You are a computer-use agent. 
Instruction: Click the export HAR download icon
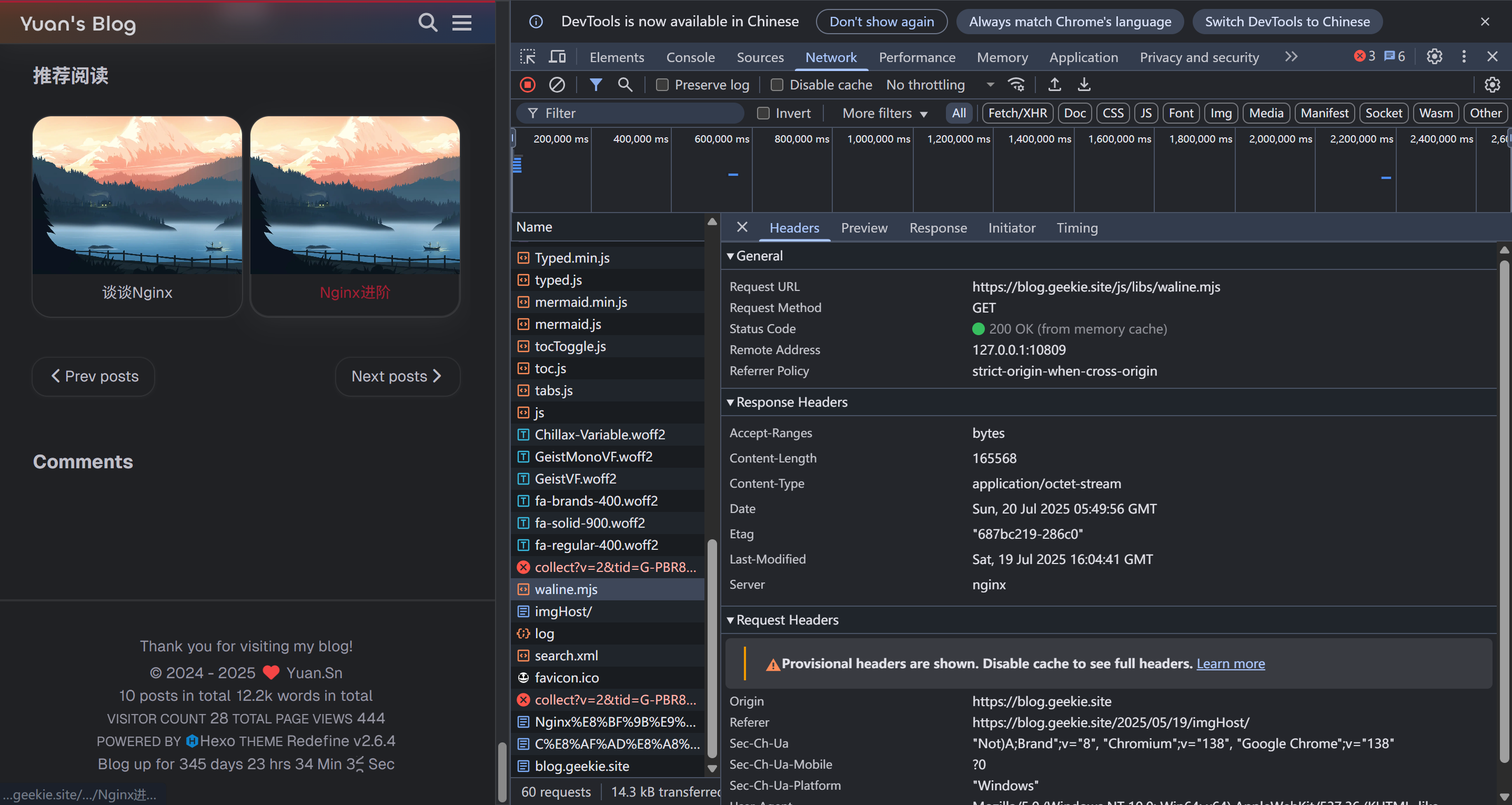[x=1084, y=85]
